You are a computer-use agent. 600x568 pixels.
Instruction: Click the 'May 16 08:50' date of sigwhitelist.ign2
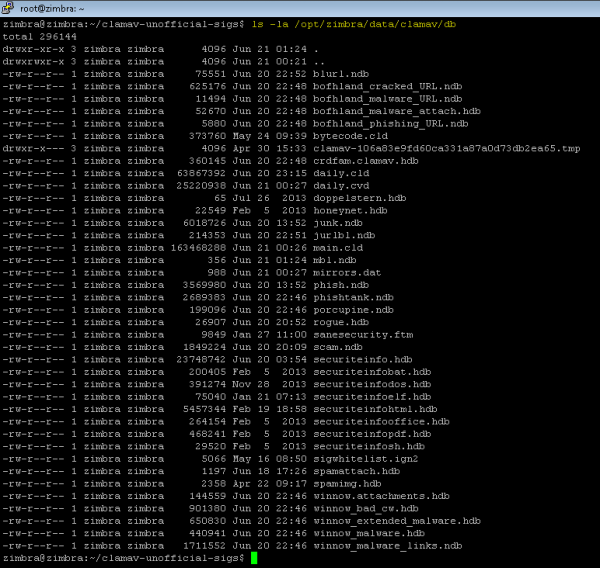click(x=270, y=459)
